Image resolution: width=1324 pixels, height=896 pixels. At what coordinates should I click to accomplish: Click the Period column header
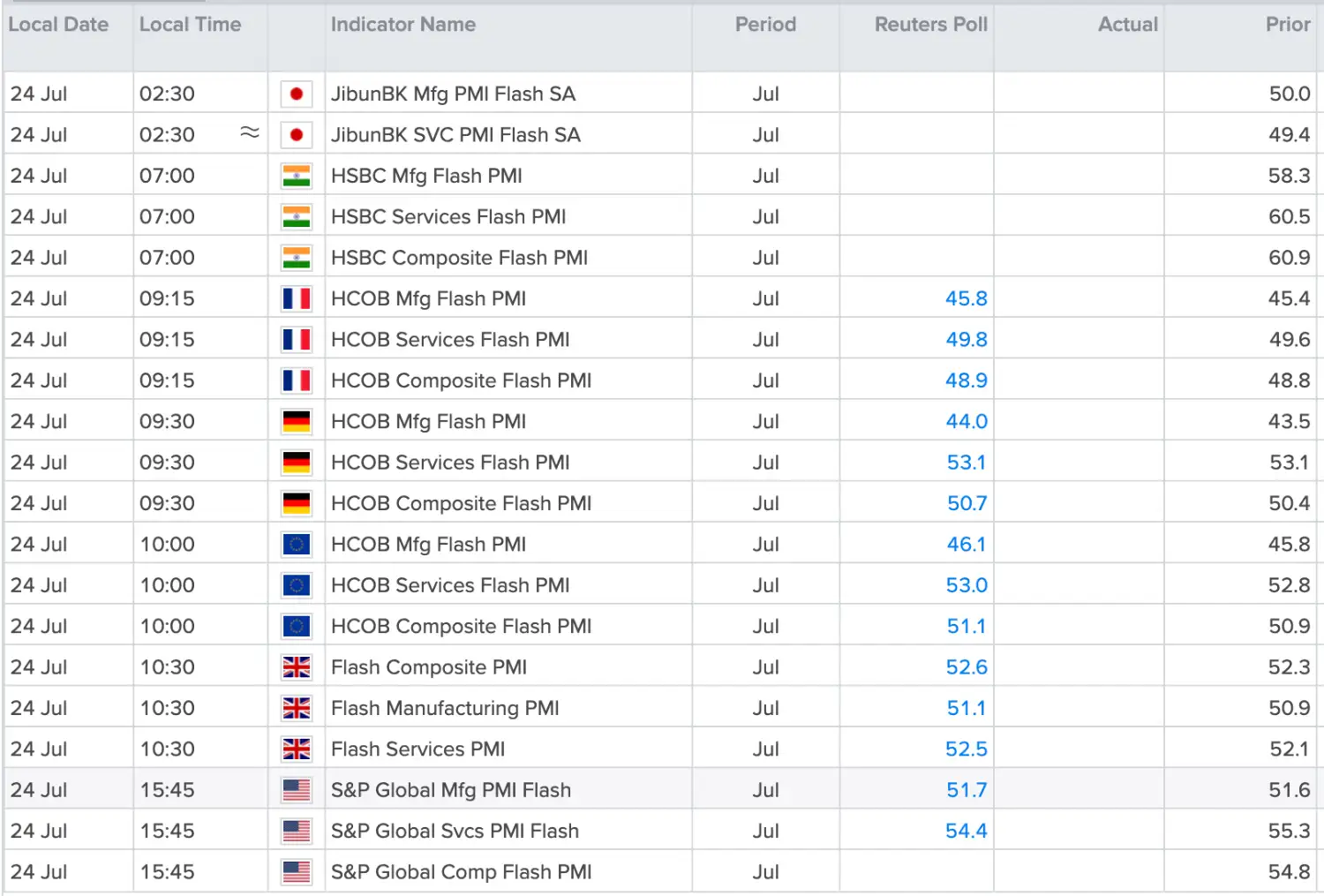(765, 25)
